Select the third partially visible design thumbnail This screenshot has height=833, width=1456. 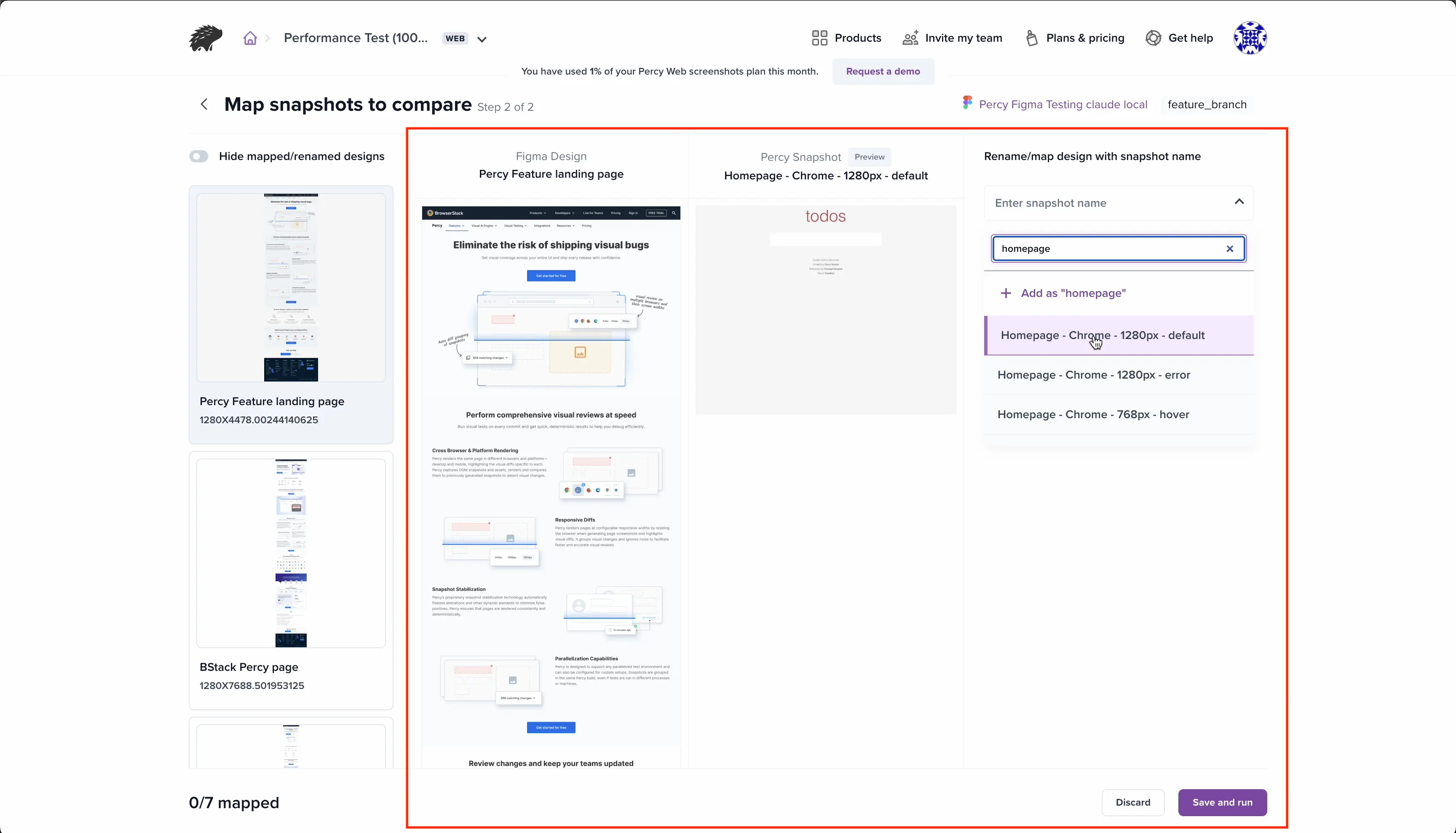click(x=291, y=746)
